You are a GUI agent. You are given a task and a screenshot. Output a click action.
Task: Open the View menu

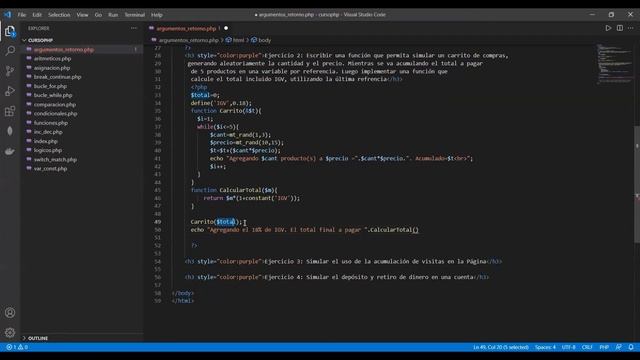[82, 15]
